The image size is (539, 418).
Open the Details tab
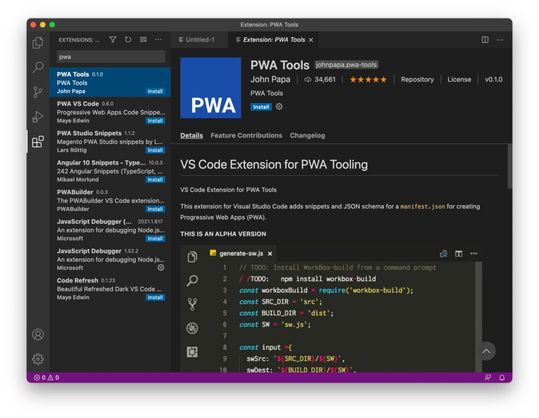191,135
